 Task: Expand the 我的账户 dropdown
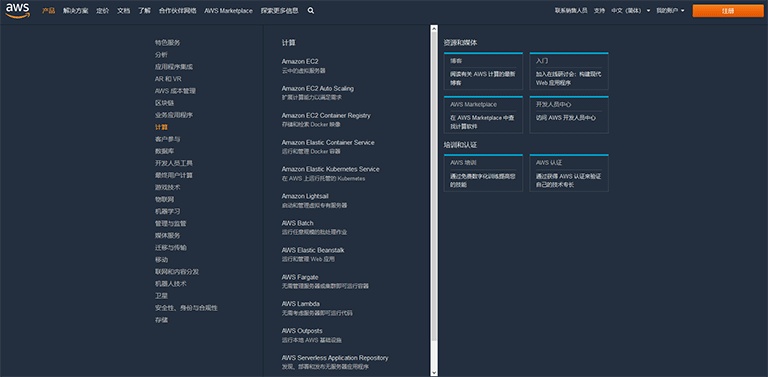pos(670,11)
